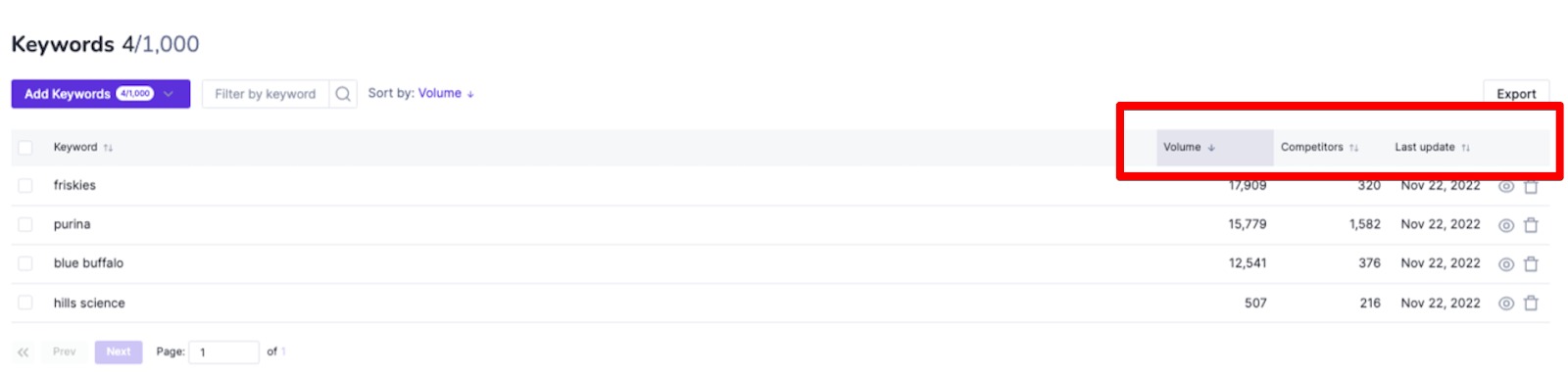Click the Export button
Screen dimensions: 1568x372
tap(1516, 94)
